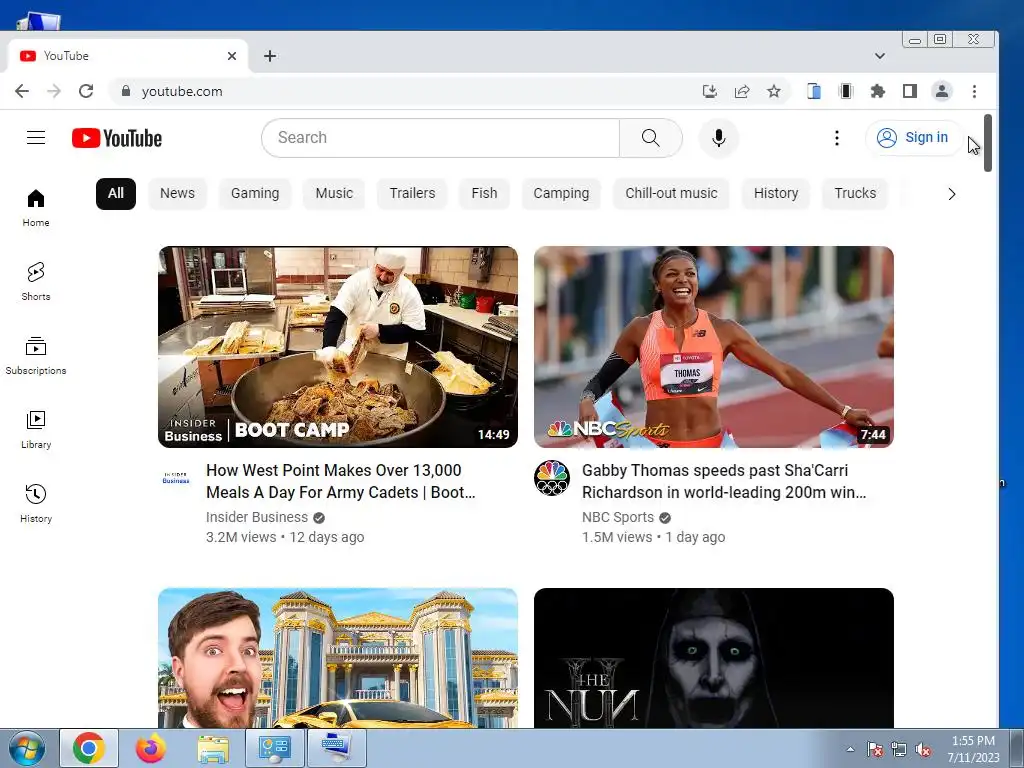Launch Firefox from the taskbar

[x=151, y=748]
